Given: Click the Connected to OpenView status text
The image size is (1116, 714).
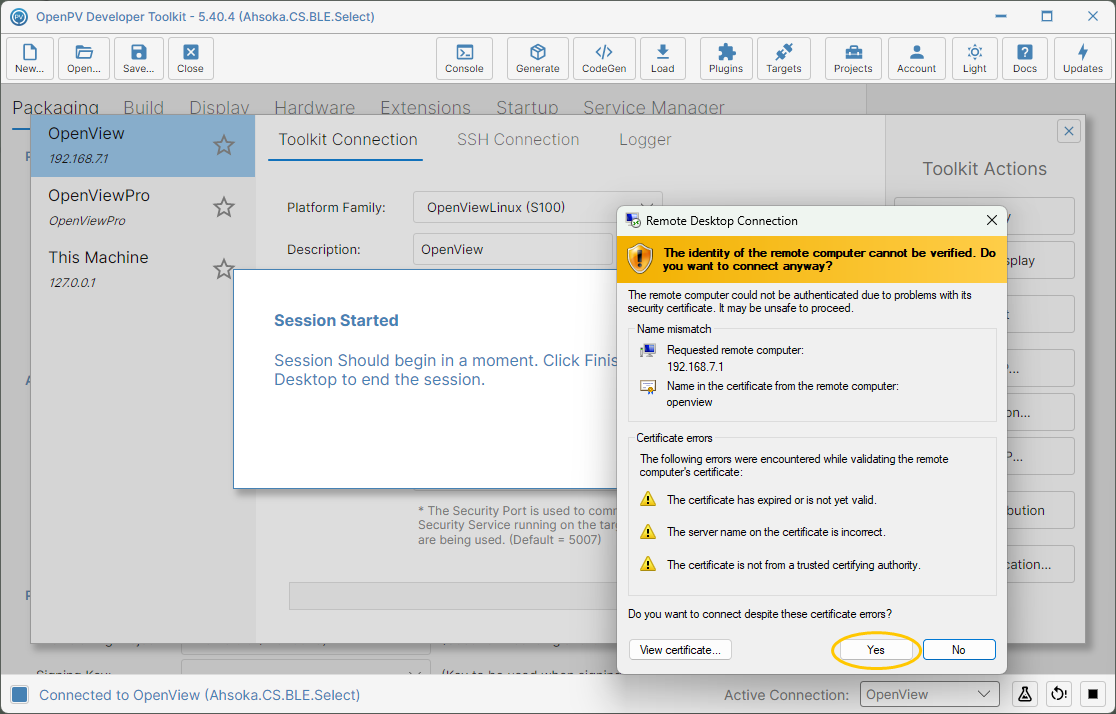Looking at the screenshot, I should tap(199, 695).
